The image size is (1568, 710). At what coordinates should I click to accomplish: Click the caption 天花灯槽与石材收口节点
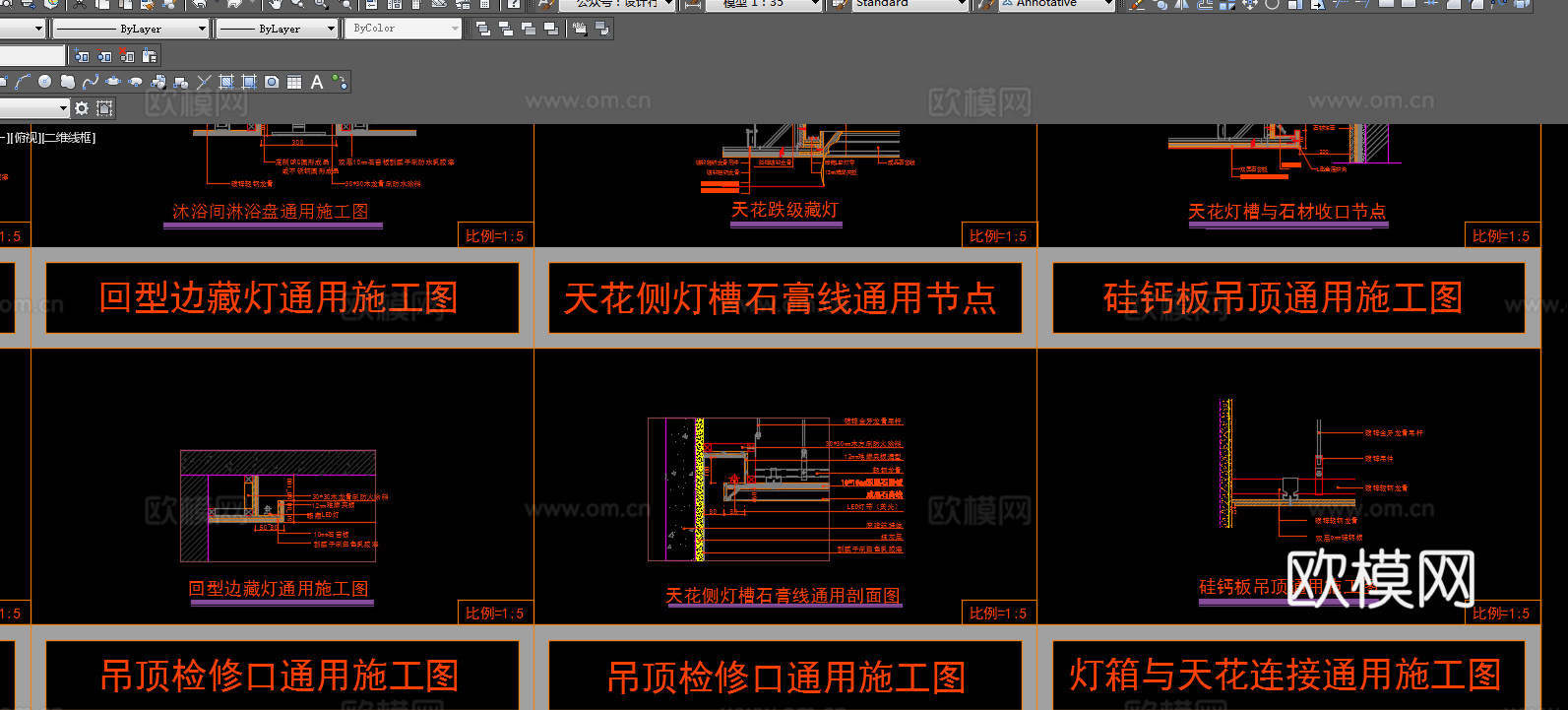(x=1287, y=212)
